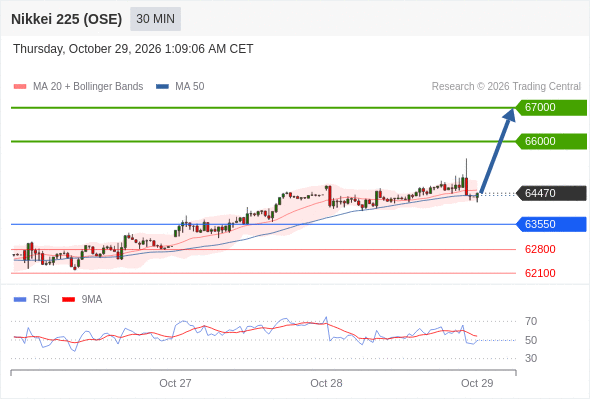The height and width of the screenshot is (400, 590).
Task: Click the 9MA legend label
Action: 92,300
